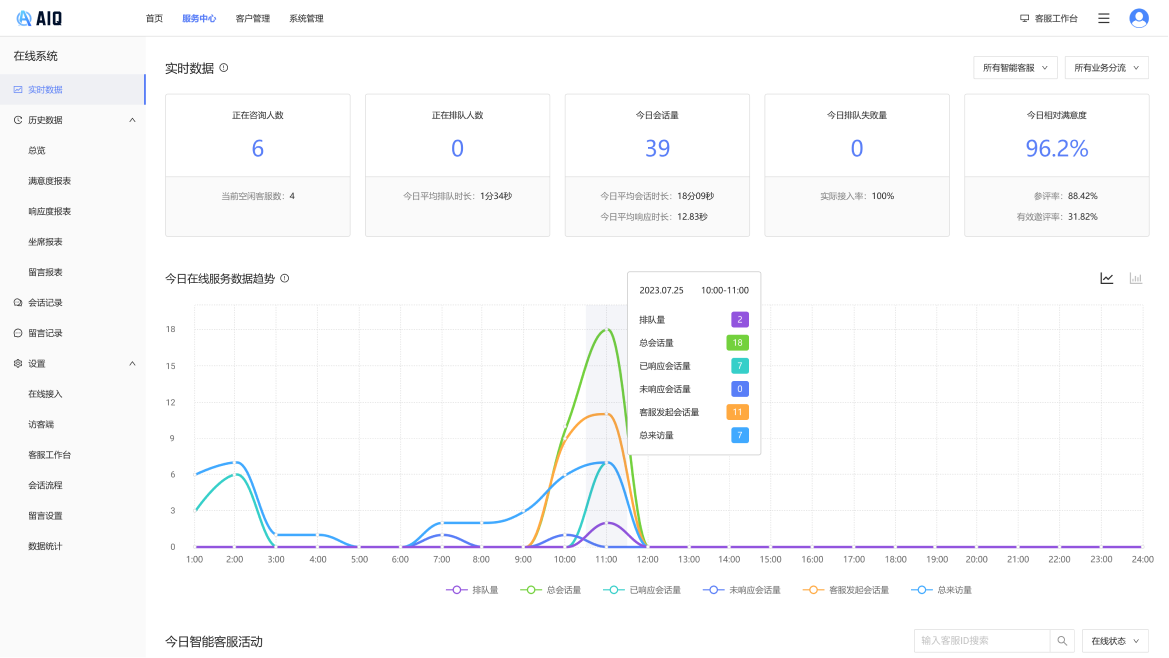Open 系统管理 in top navigation
Viewport: 1169px width, 658px height.
(306, 19)
